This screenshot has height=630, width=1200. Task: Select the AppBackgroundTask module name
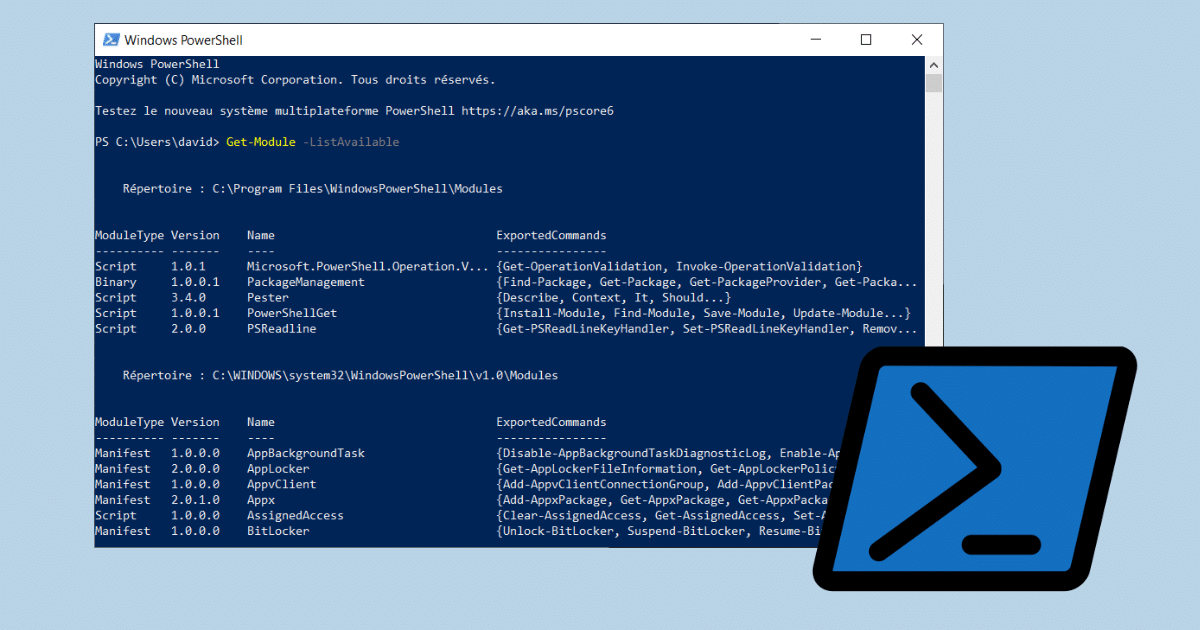(x=305, y=453)
